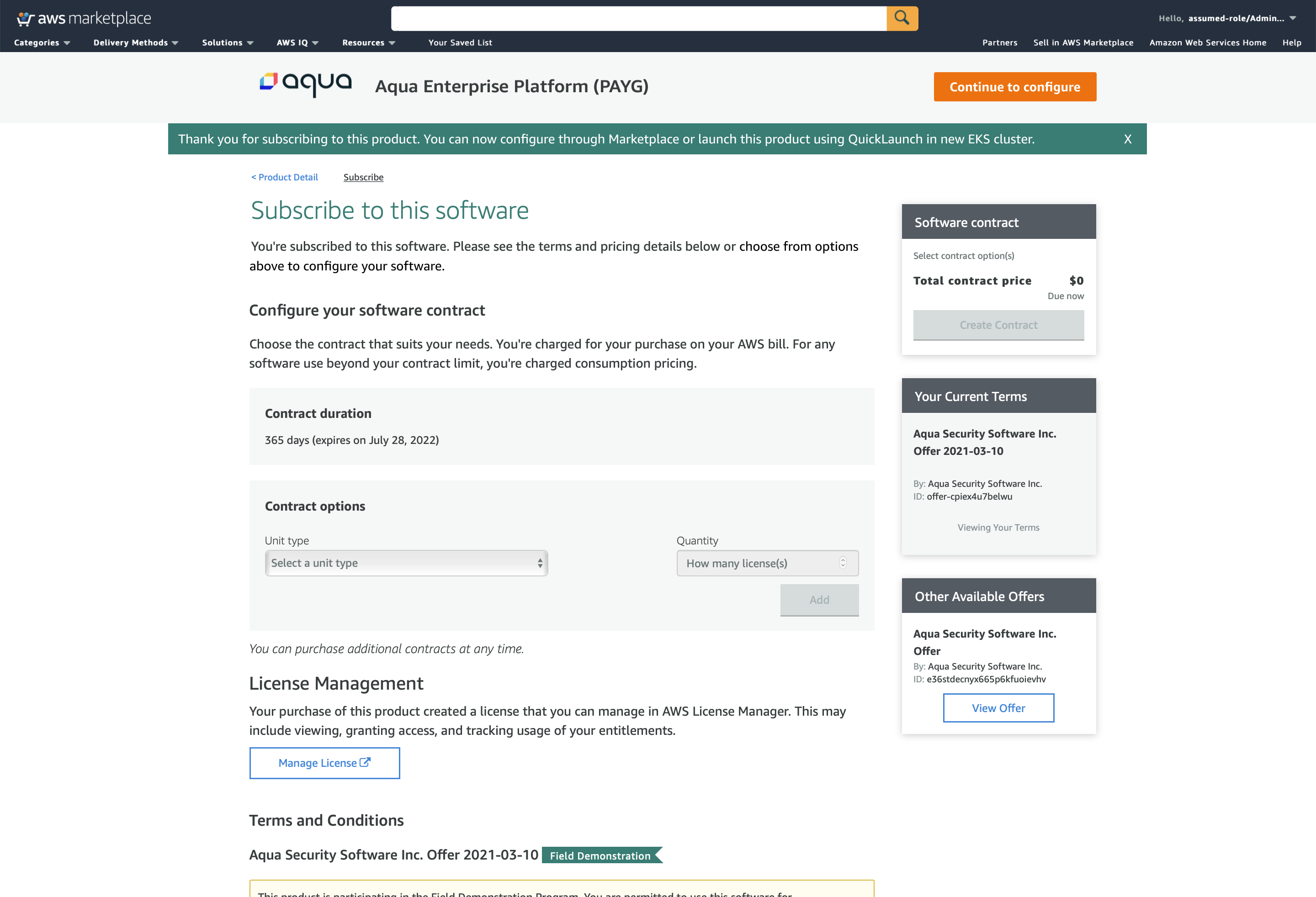Click the AWS Marketplace logo
The height and width of the screenshot is (897, 1316).
pyautogui.click(x=84, y=18)
